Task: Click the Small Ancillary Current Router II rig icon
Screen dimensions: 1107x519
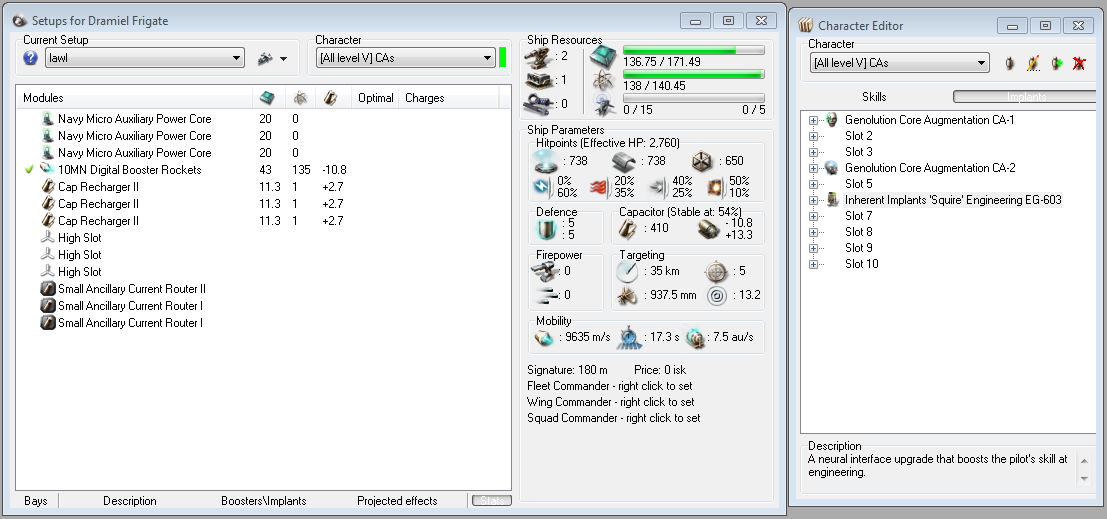Action: (47, 289)
